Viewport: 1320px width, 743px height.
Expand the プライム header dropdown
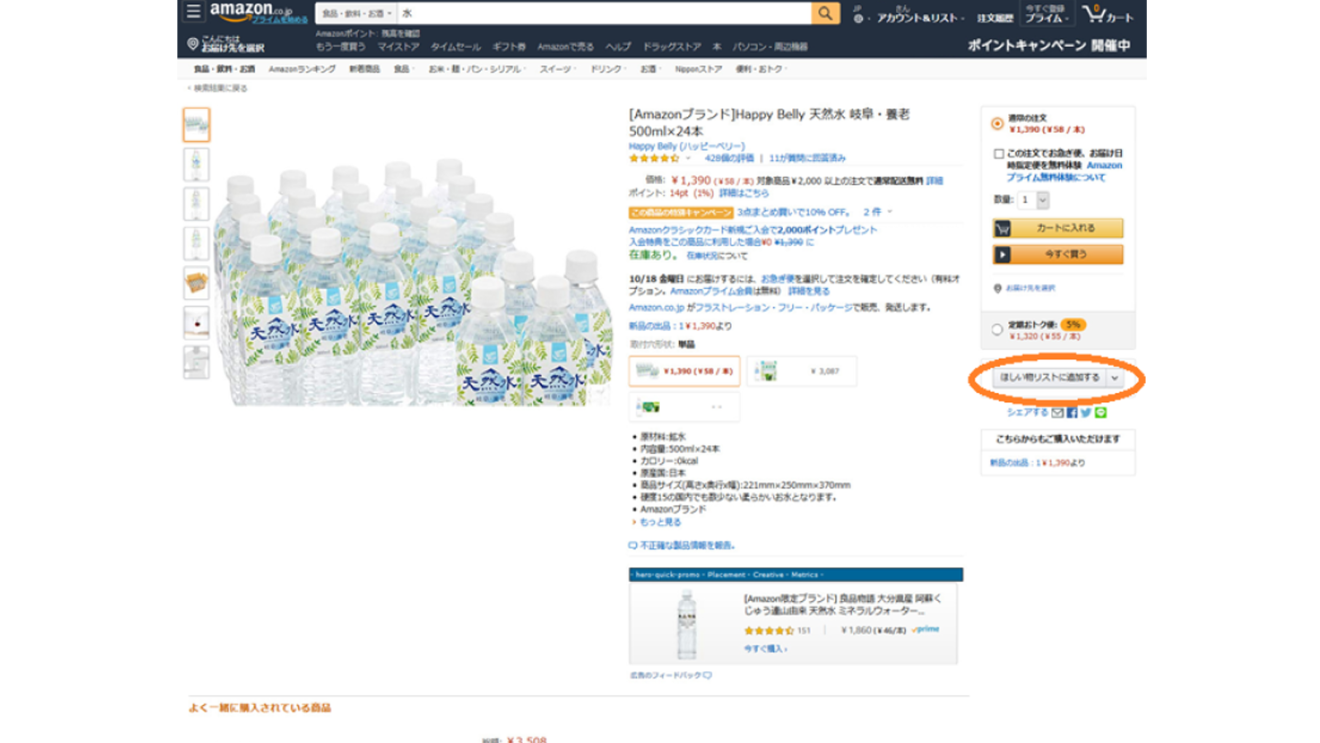[1046, 18]
